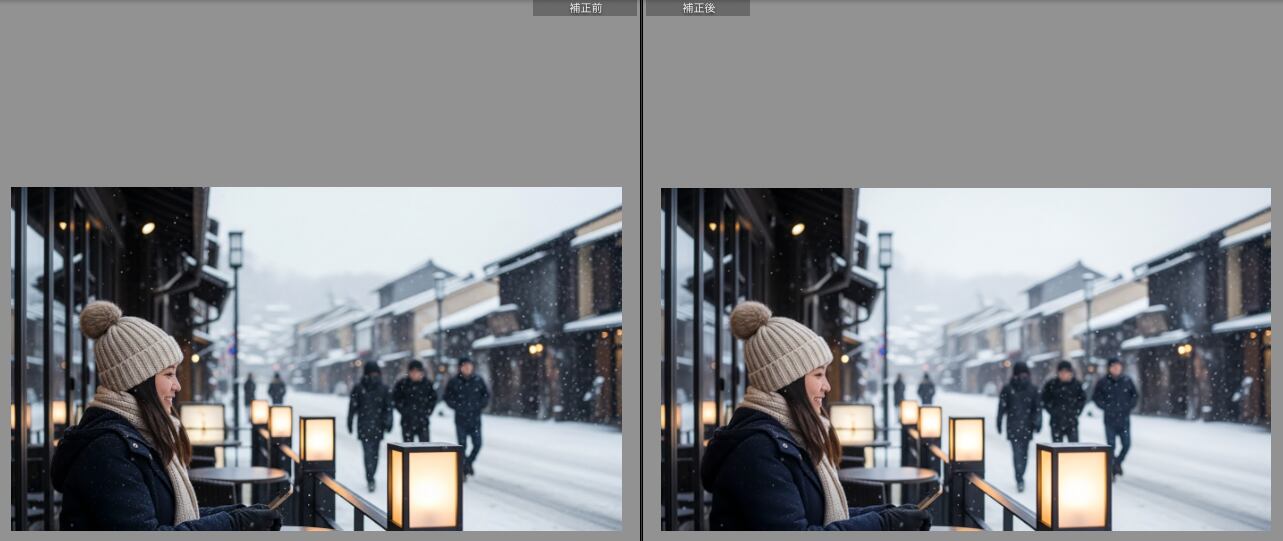Image resolution: width=1283 pixels, height=541 pixels.
Task: Click the vertical divider between the views
Action: click(x=641, y=270)
